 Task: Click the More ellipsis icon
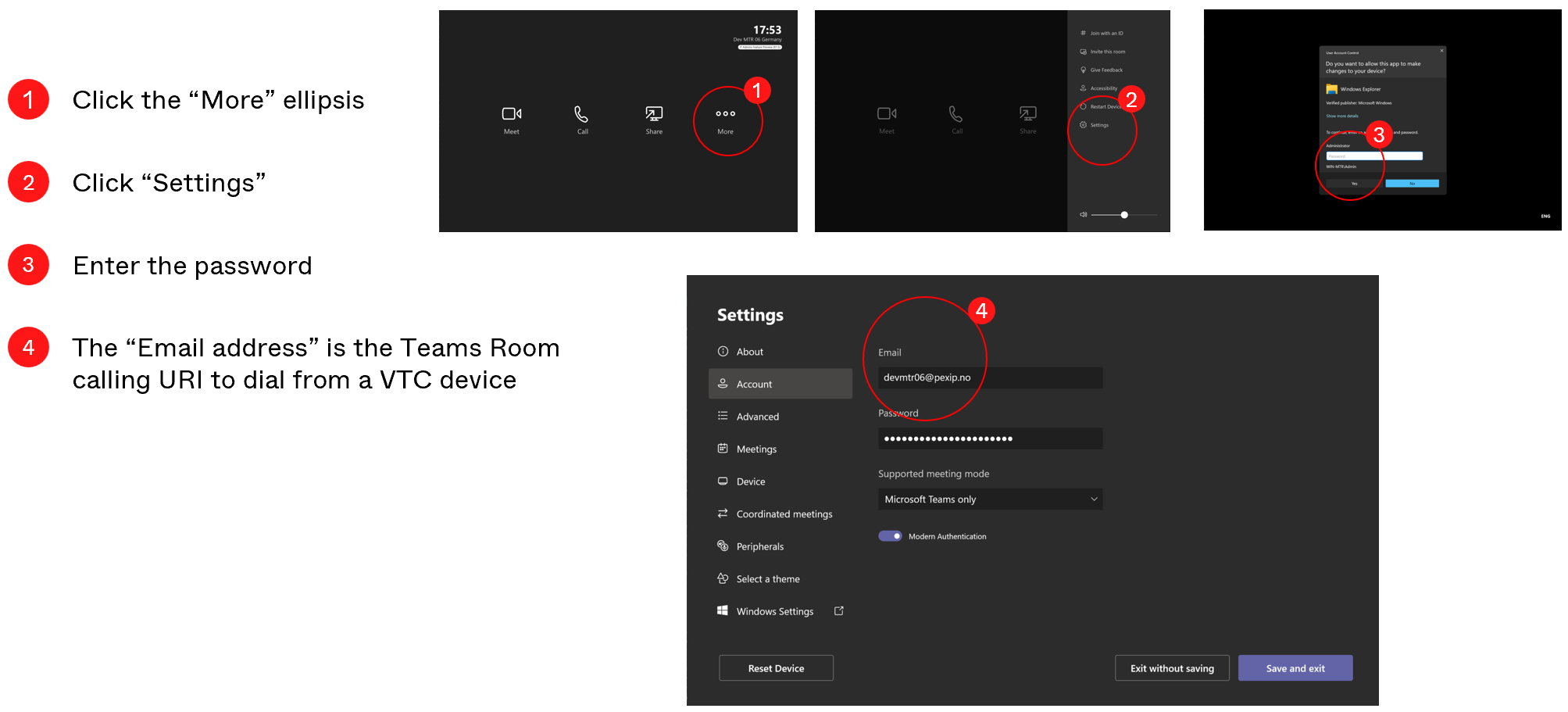[x=725, y=114]
